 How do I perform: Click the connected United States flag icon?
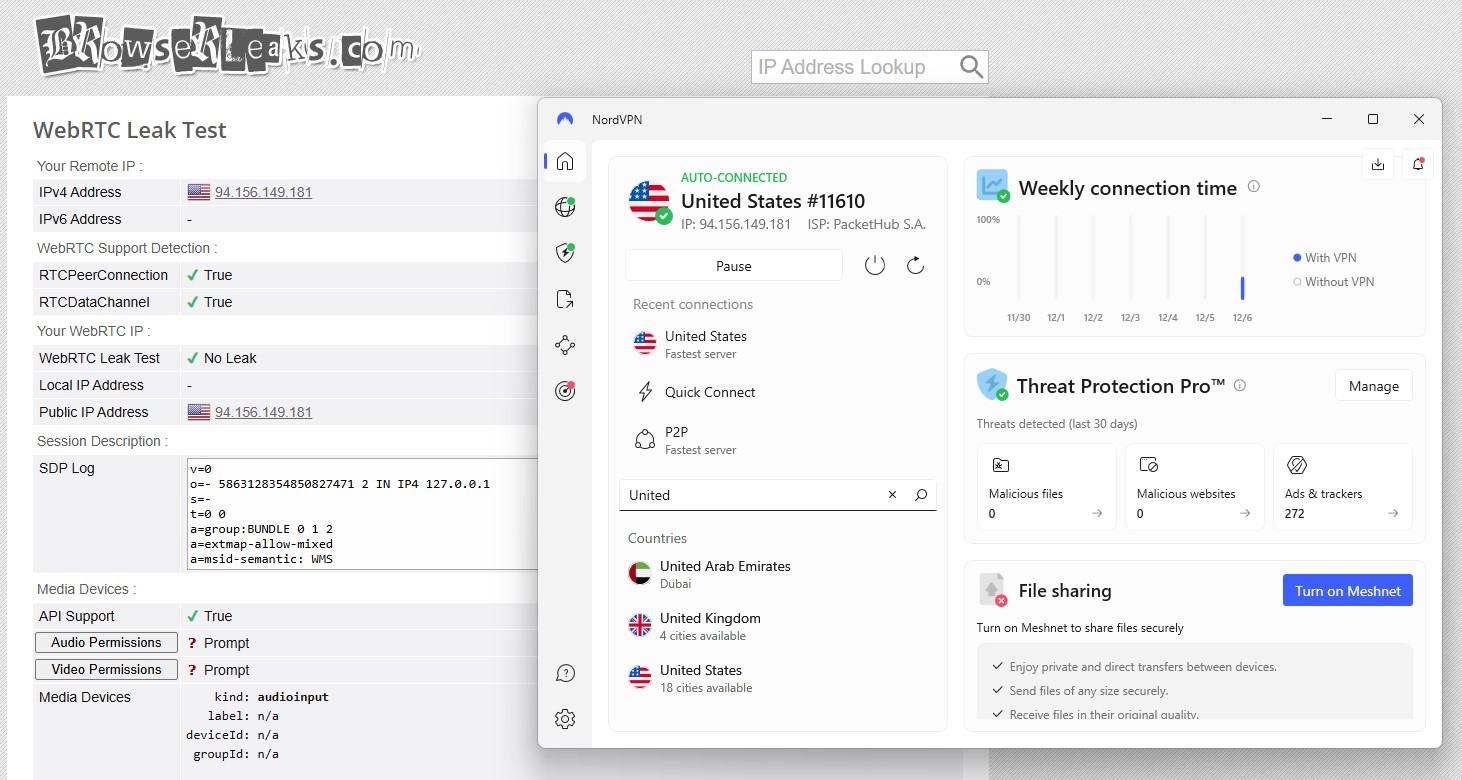pos(649,202)
